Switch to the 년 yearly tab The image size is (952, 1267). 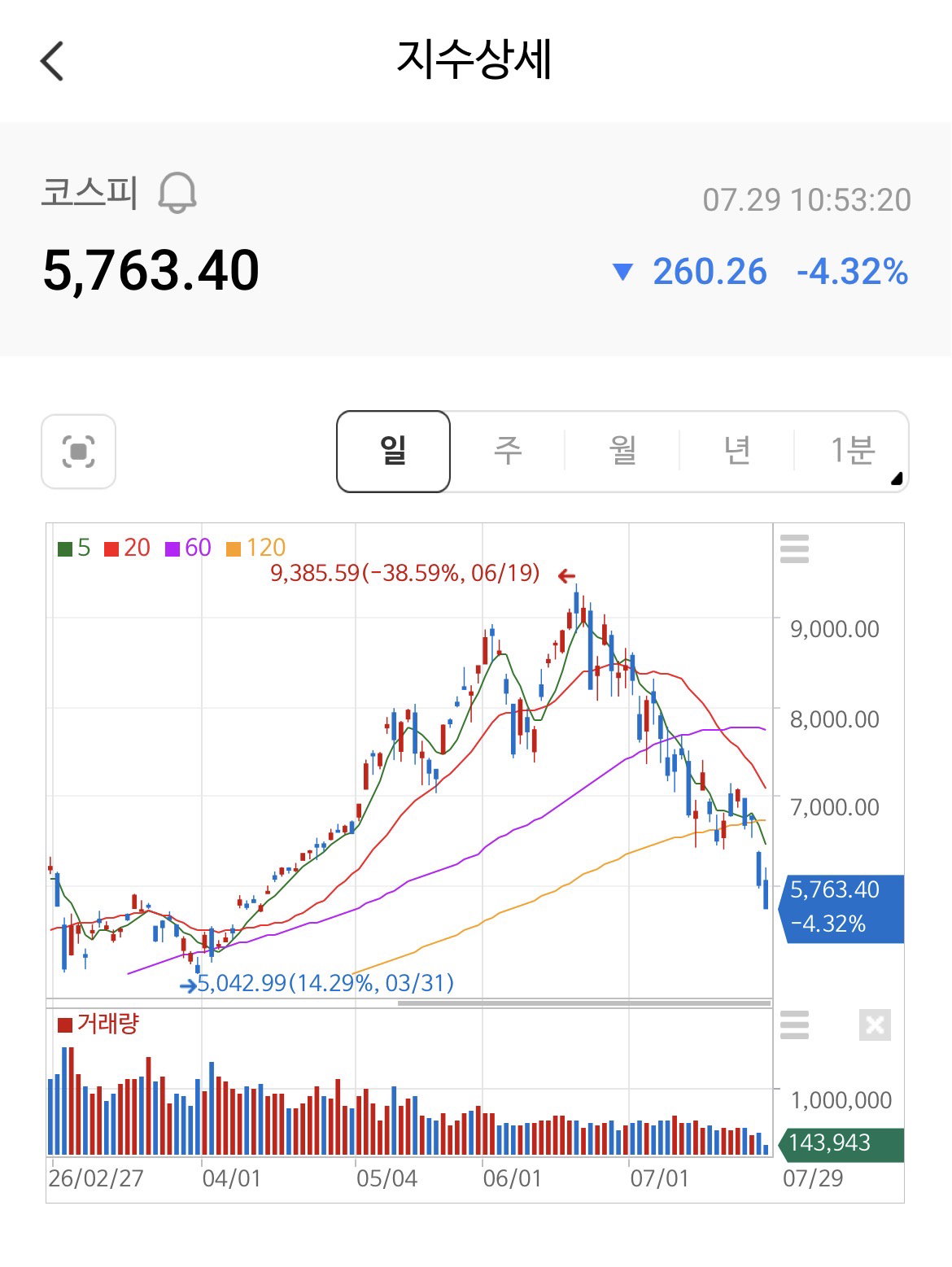click(x=737, y=452)
